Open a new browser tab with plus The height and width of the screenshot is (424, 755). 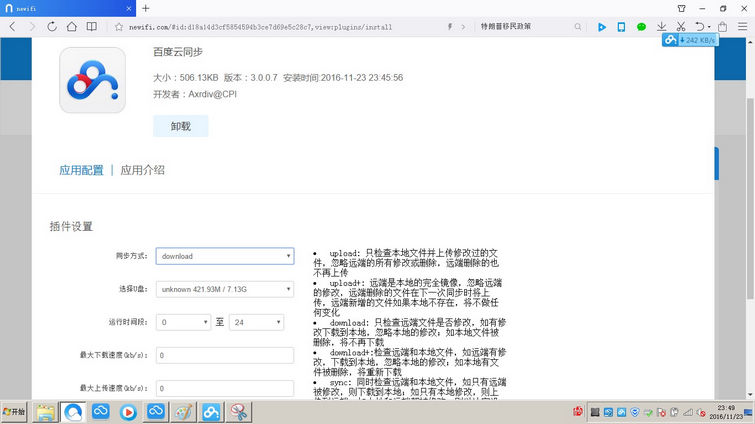[146, 8]
